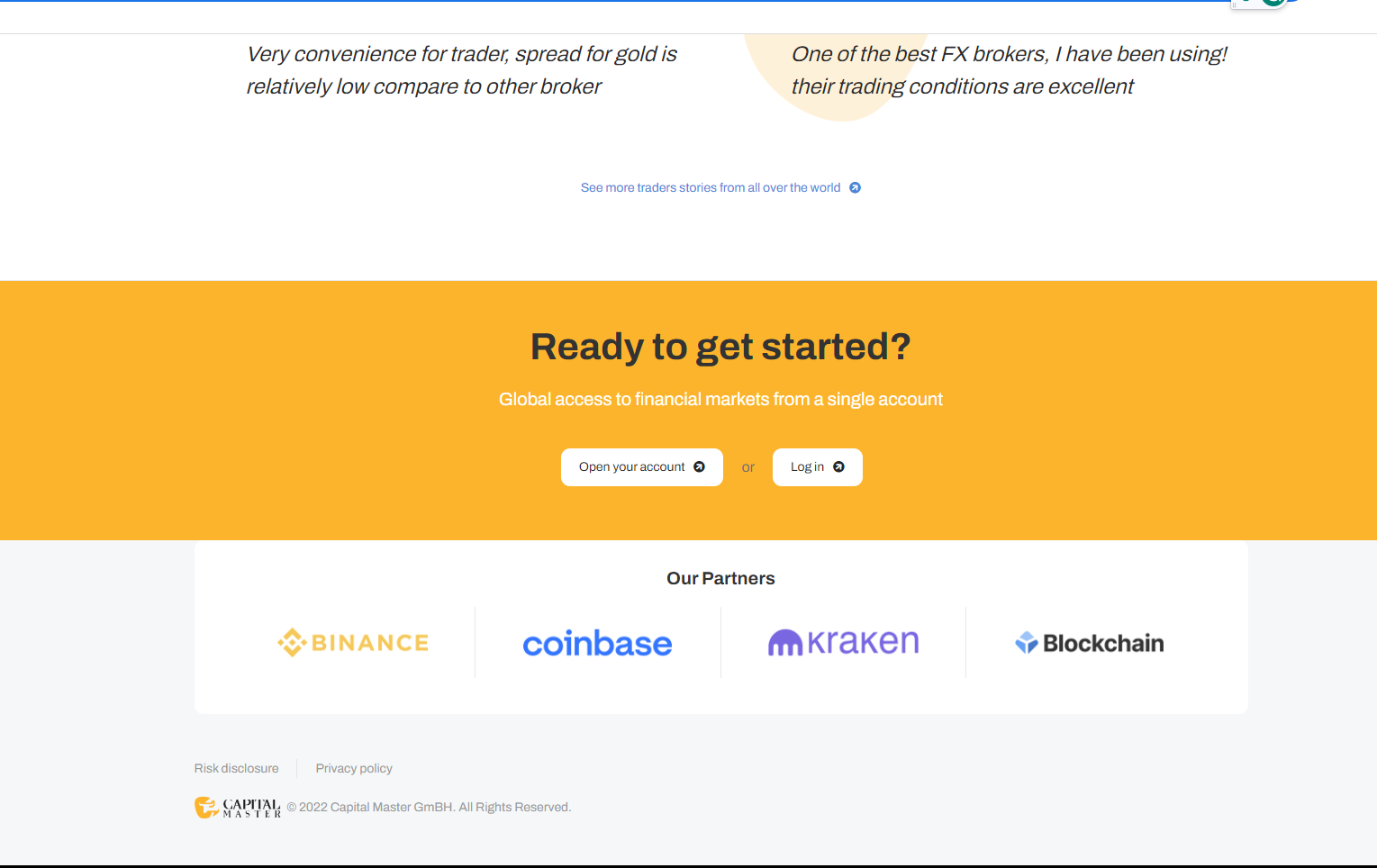Screen dimensions: 1377x868
Task: Open 'See more traders stories' link
Action: 710,187
